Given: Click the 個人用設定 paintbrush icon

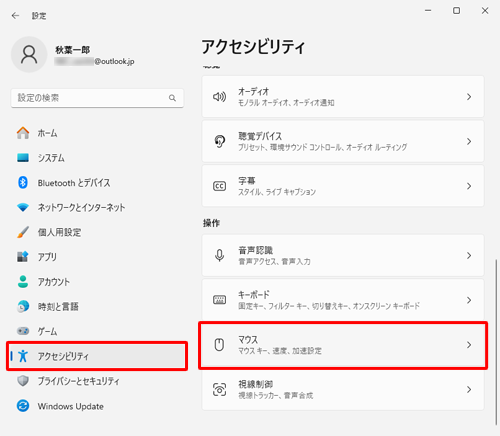Looking at the screenshot, I should (23, 232).
